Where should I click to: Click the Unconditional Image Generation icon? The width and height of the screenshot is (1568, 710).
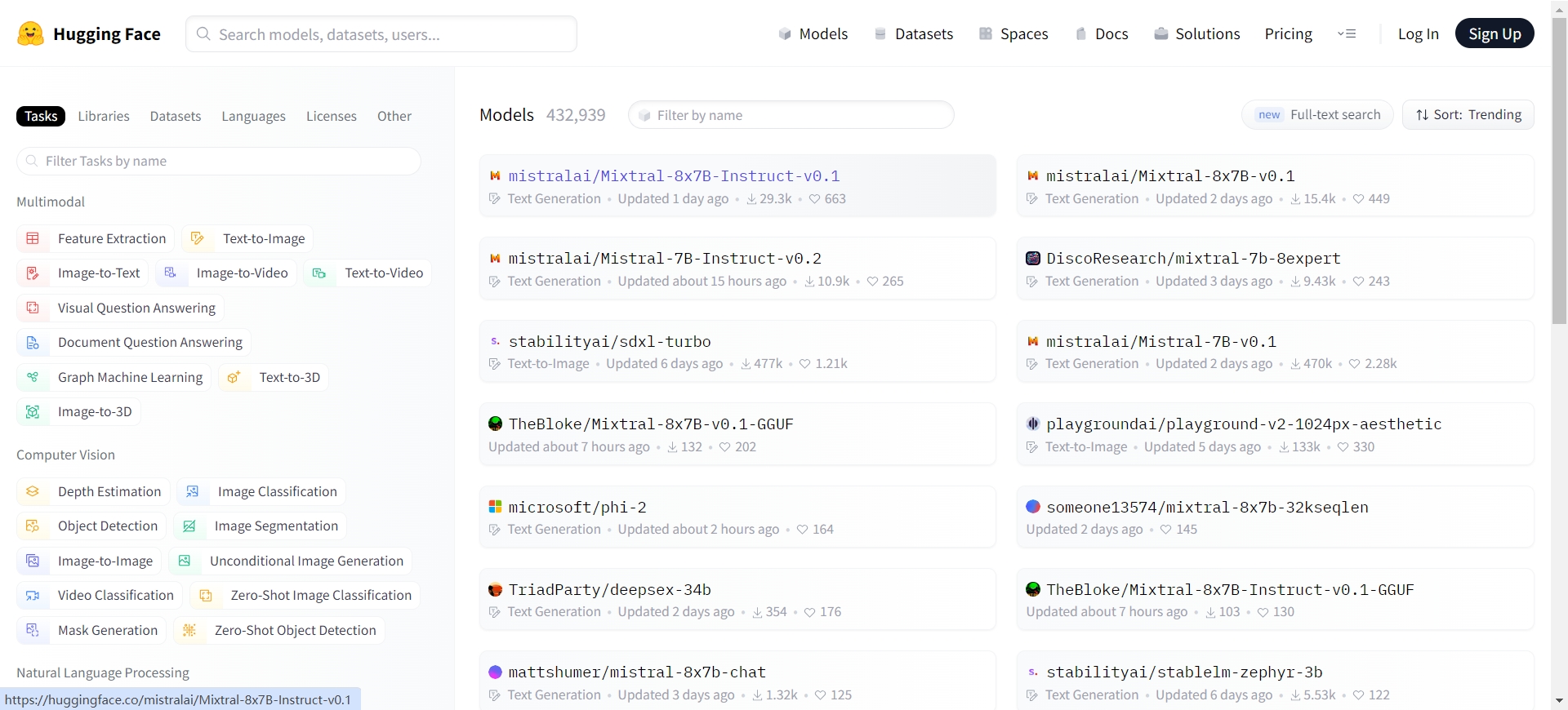coord(185,561)
